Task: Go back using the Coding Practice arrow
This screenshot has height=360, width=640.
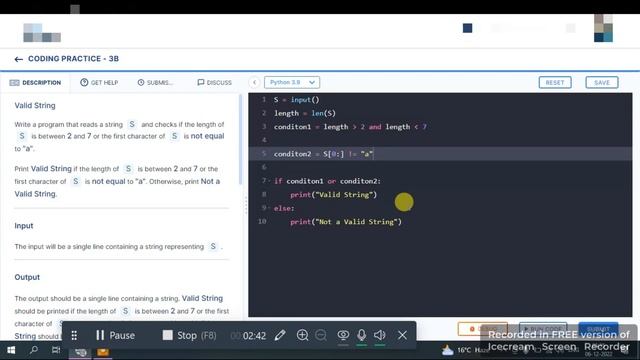Action: click(x=18, y=59)
